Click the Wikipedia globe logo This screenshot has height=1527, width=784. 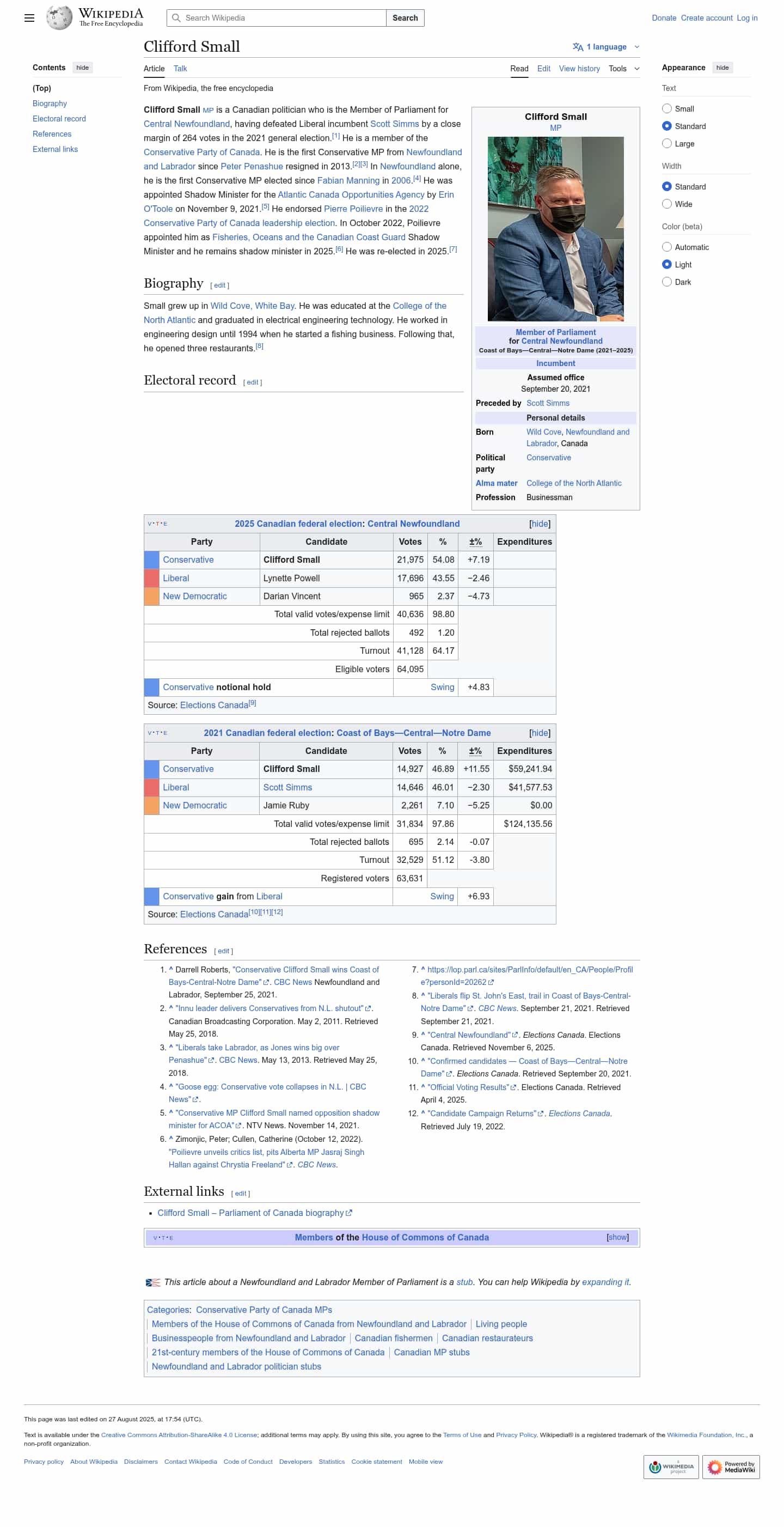pyautogui.click(x=59, y=18)
